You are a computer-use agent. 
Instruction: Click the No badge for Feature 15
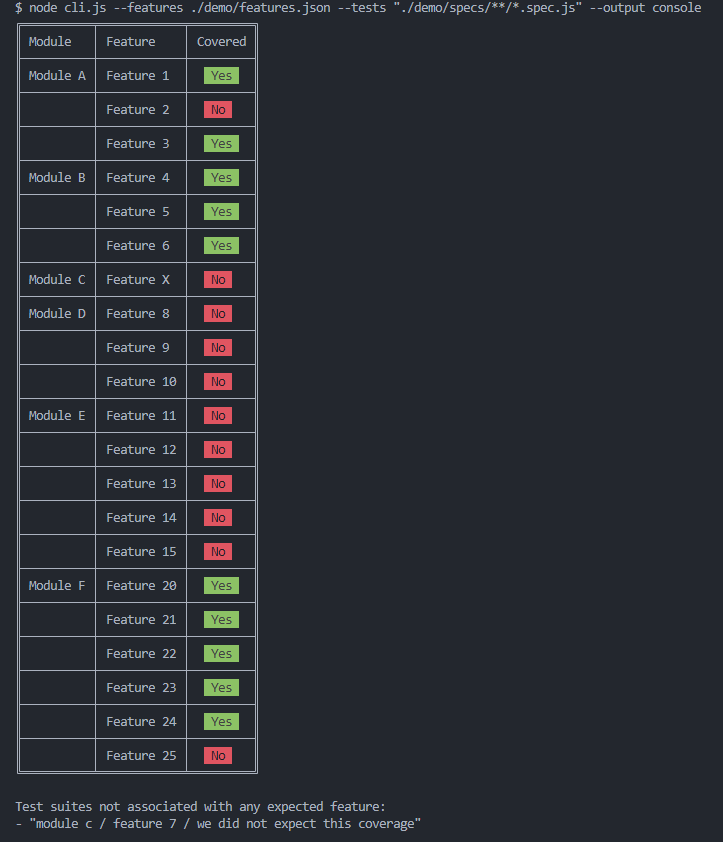click(x=218, y=551)
